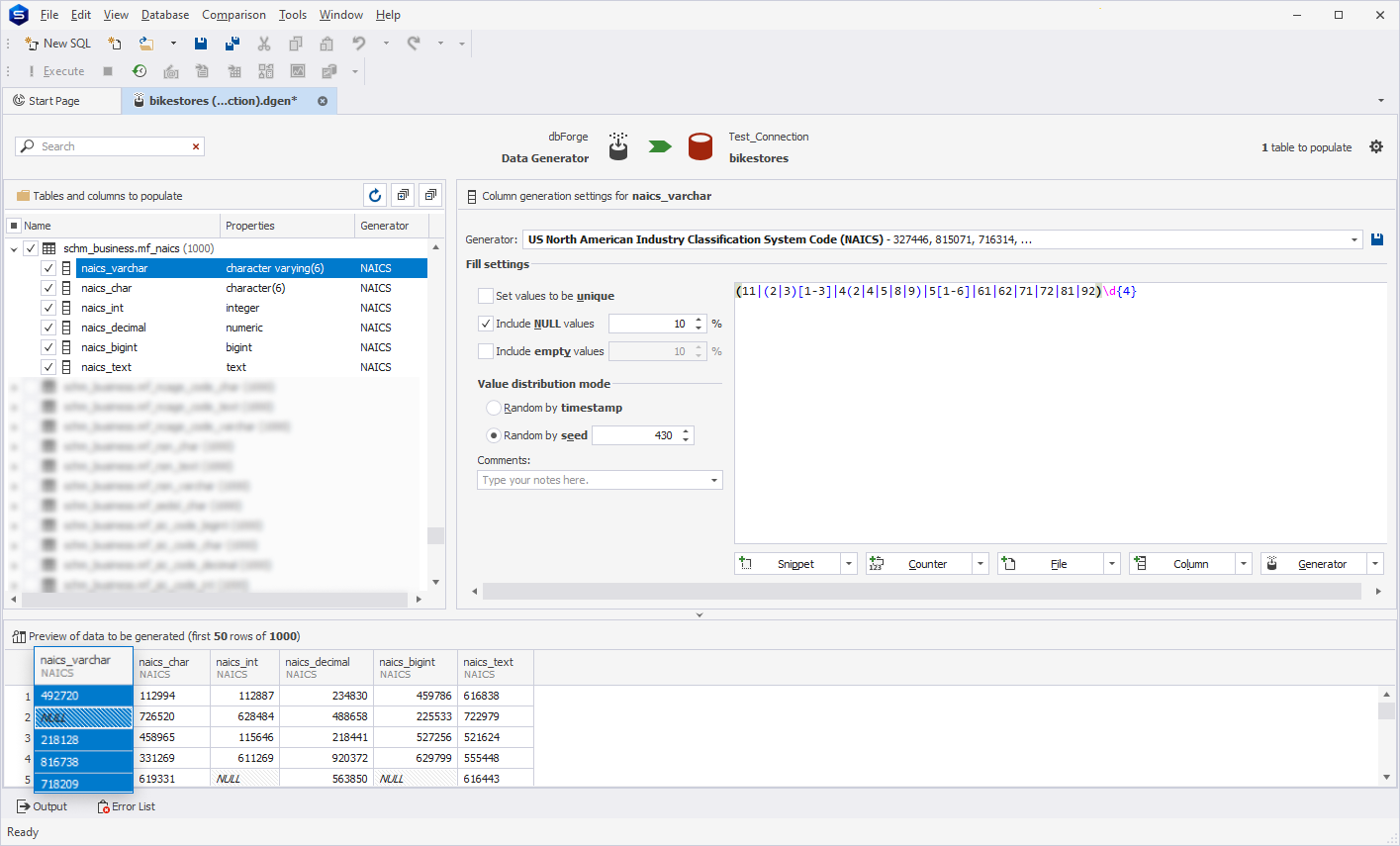Click the Cut scissors icon

[264, 44]
